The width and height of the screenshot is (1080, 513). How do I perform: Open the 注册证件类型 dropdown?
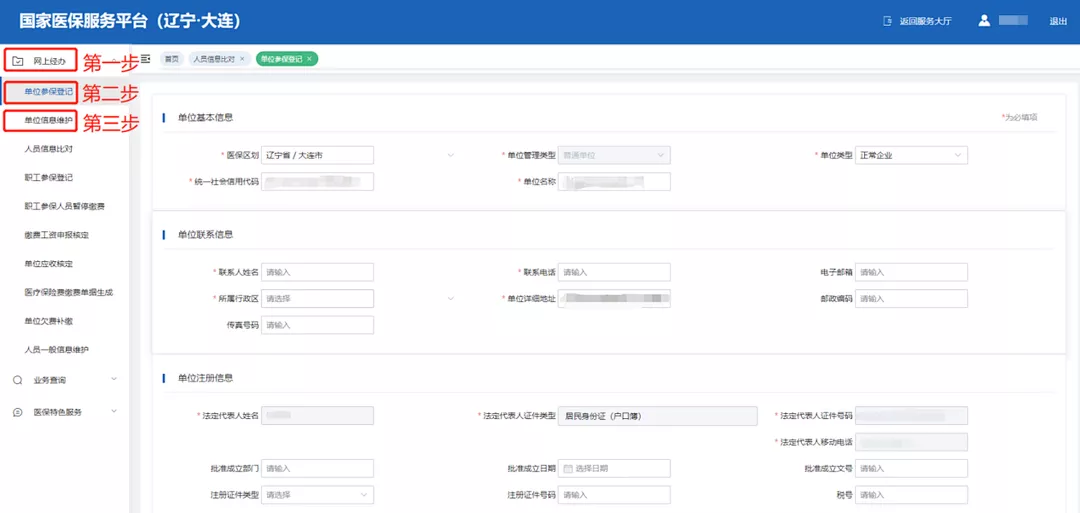pyautogui.click(x=362, y=494)
